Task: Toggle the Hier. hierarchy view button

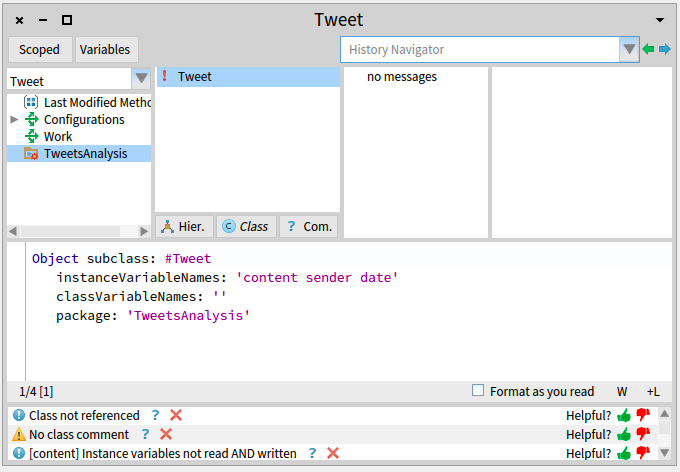Action: 183,226
